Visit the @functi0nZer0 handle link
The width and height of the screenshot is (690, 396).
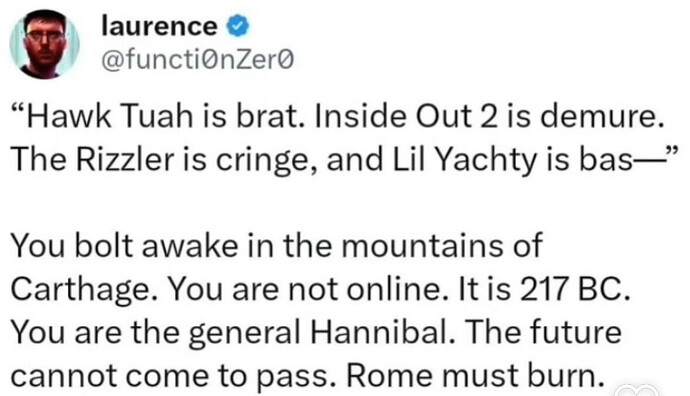tap(197, 61)
